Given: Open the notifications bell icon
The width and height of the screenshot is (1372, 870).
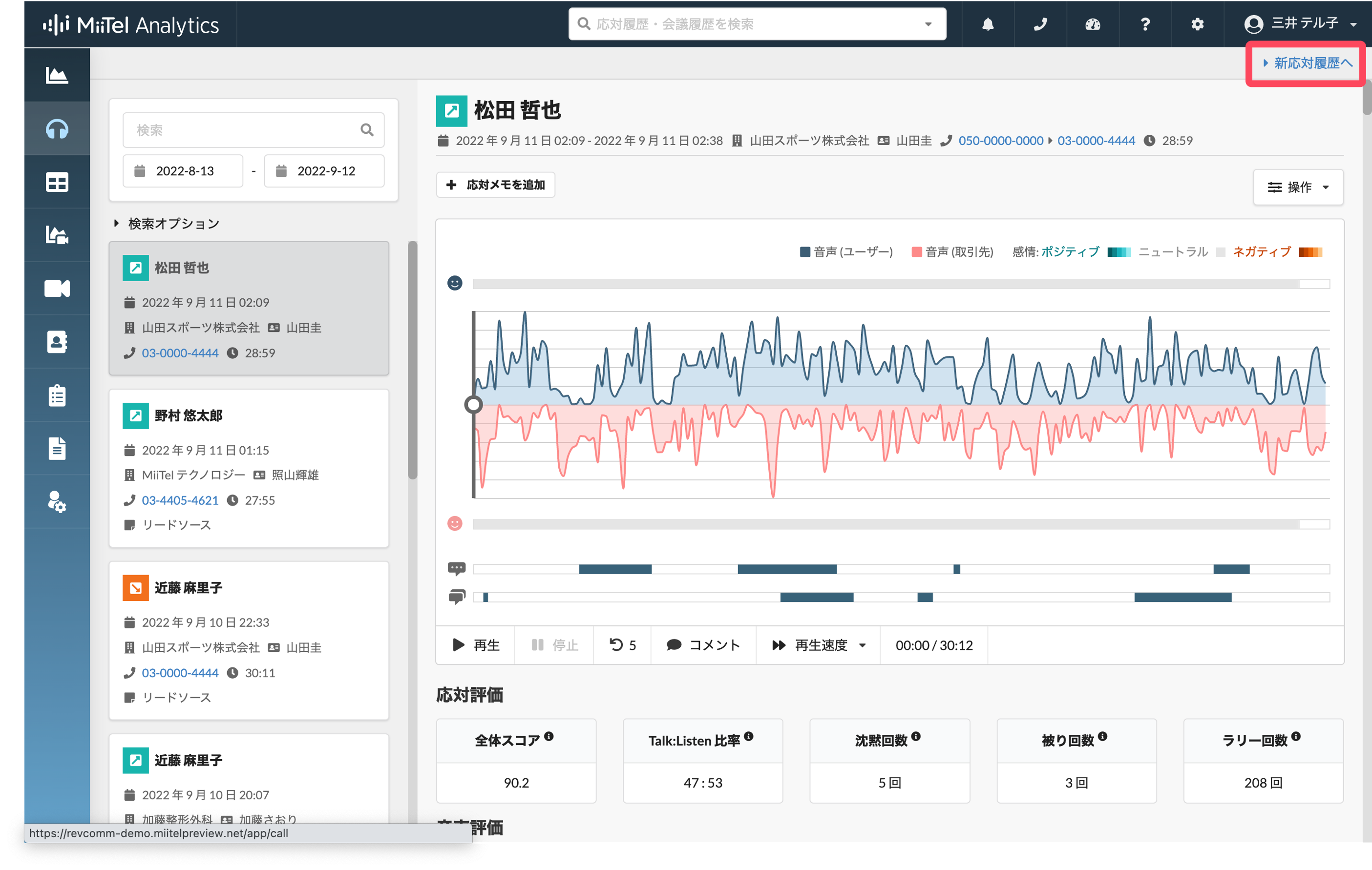Looking at the screenshot, I should pos(988,24).
